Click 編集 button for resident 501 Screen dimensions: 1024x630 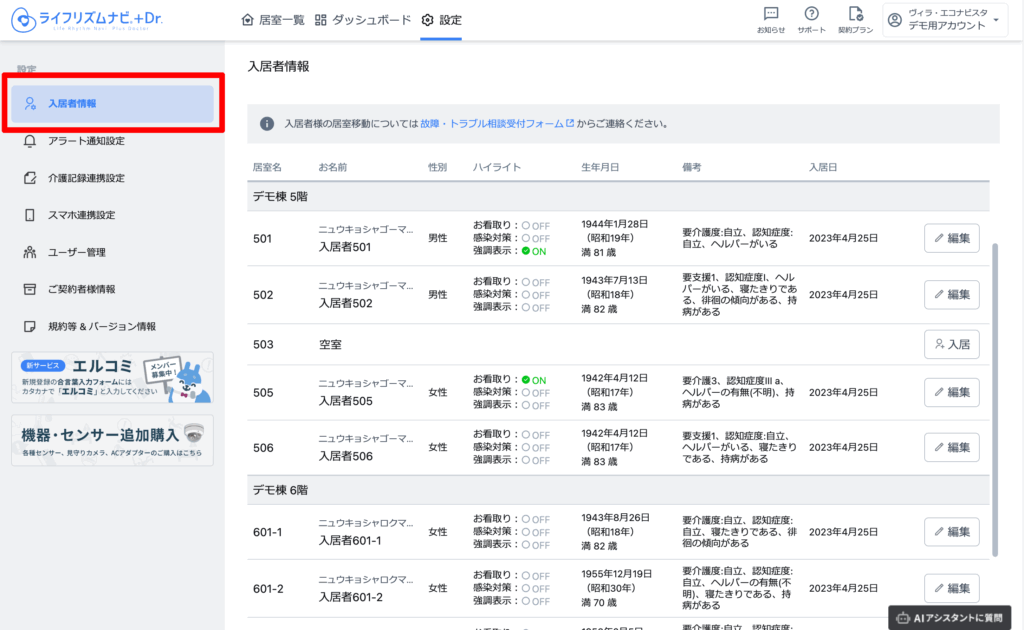point(951,238)
